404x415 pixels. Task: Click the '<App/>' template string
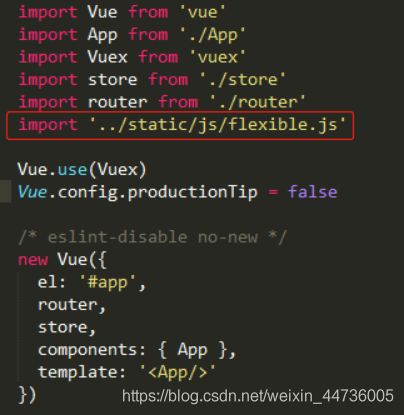[x=178, y=372]
